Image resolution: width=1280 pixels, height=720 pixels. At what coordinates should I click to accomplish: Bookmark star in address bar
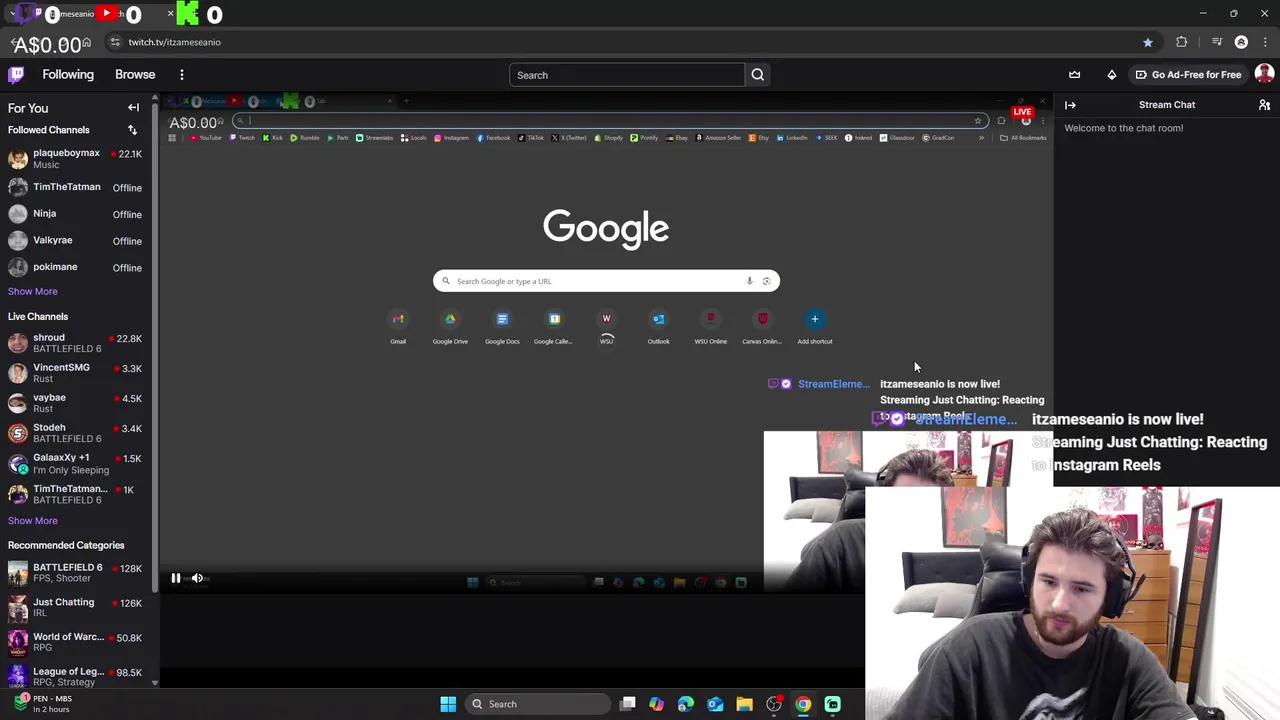pyautogui.click(x=1148, y=42)
